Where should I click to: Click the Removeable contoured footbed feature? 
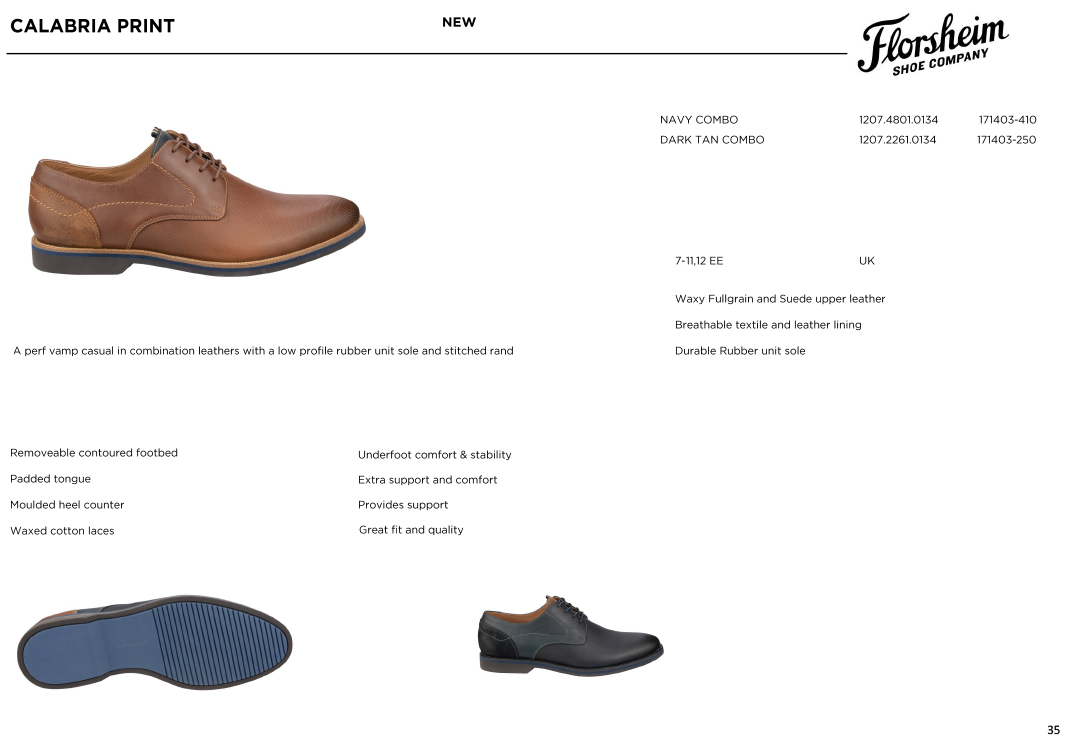[x=94, y=452]
